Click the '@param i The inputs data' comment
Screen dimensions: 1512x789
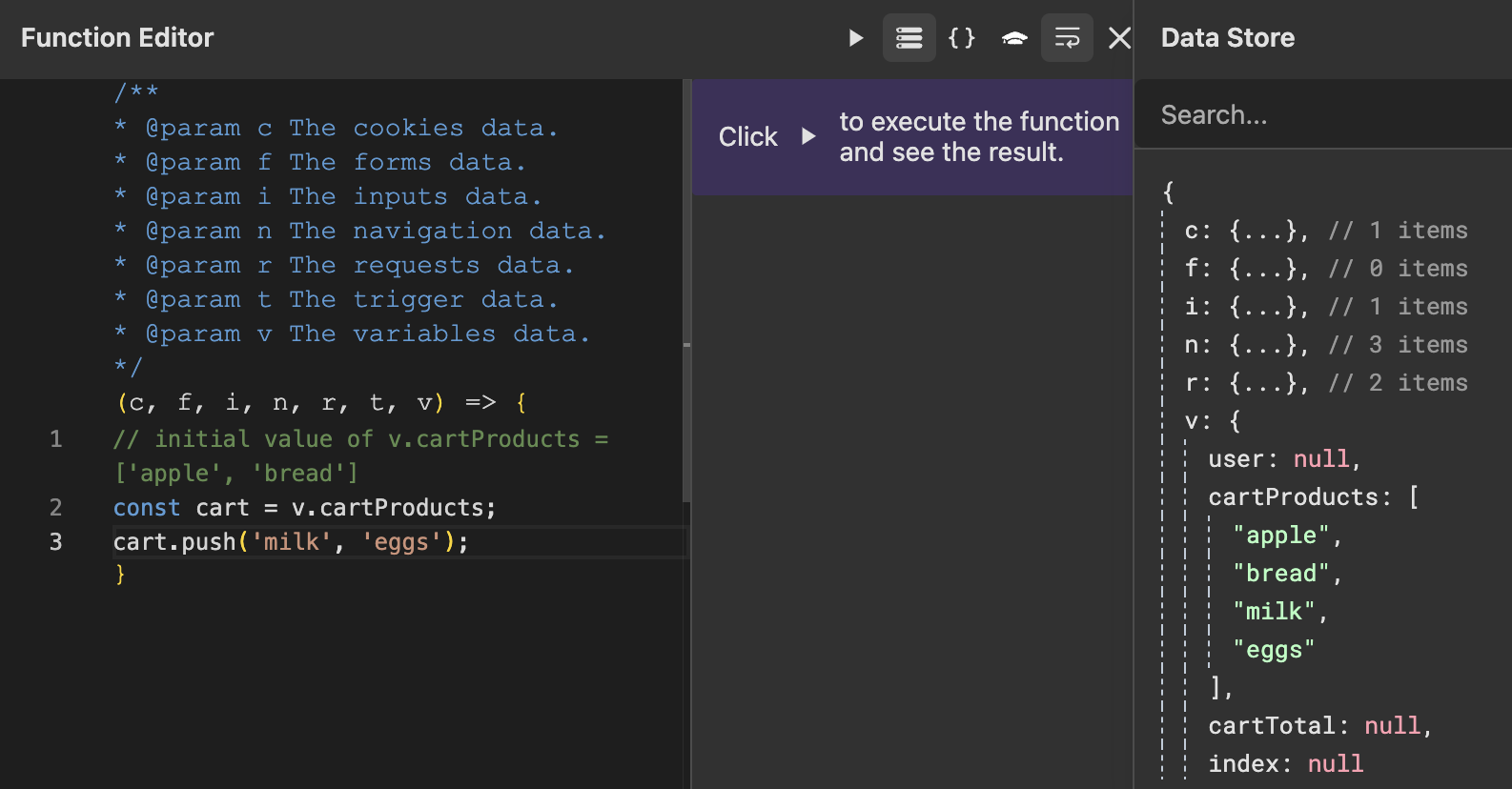click(329, 196)
